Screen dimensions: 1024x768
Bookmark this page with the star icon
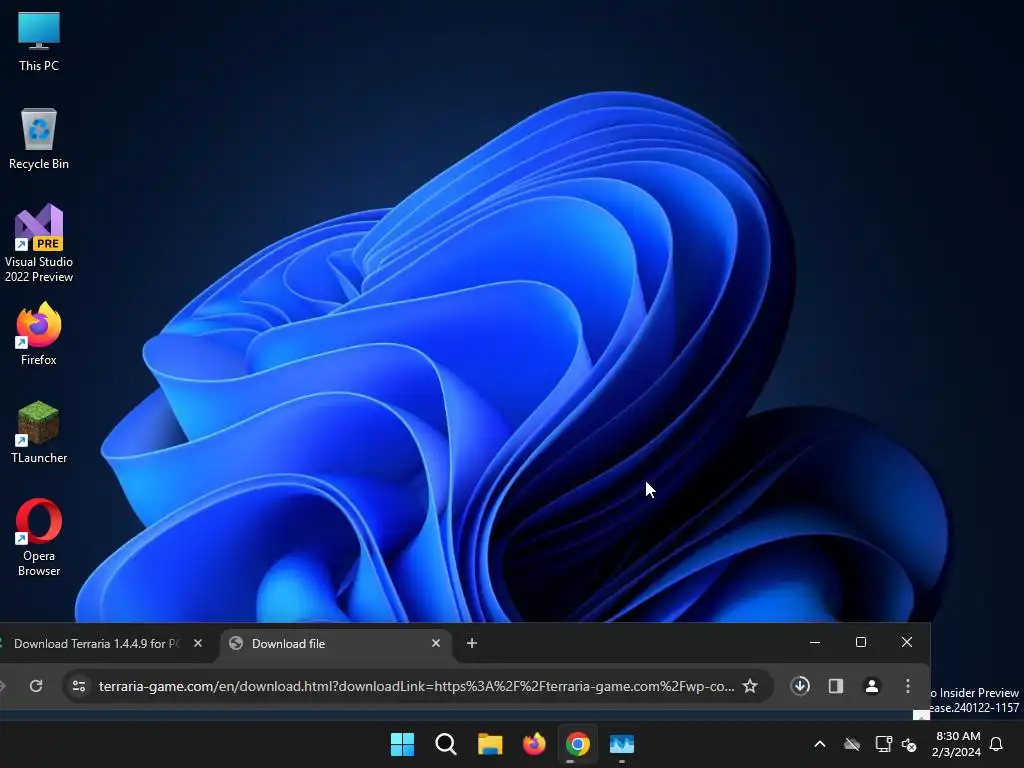tap(750, 686)
